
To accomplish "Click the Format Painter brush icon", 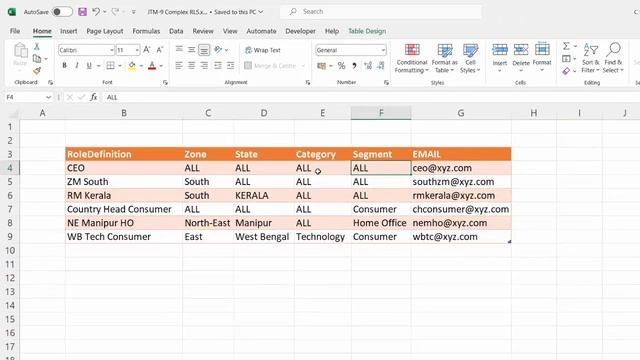I will (x=37, y=71).
